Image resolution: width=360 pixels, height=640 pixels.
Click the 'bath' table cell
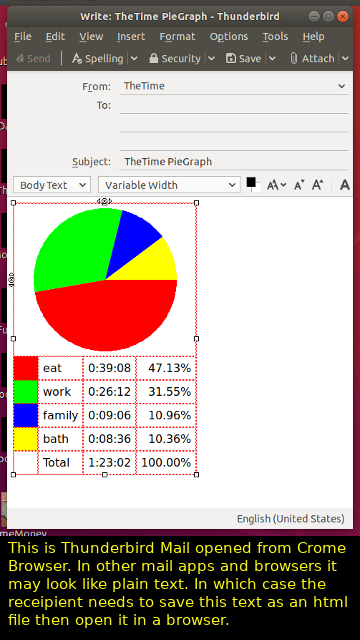(x=60, y=439)
